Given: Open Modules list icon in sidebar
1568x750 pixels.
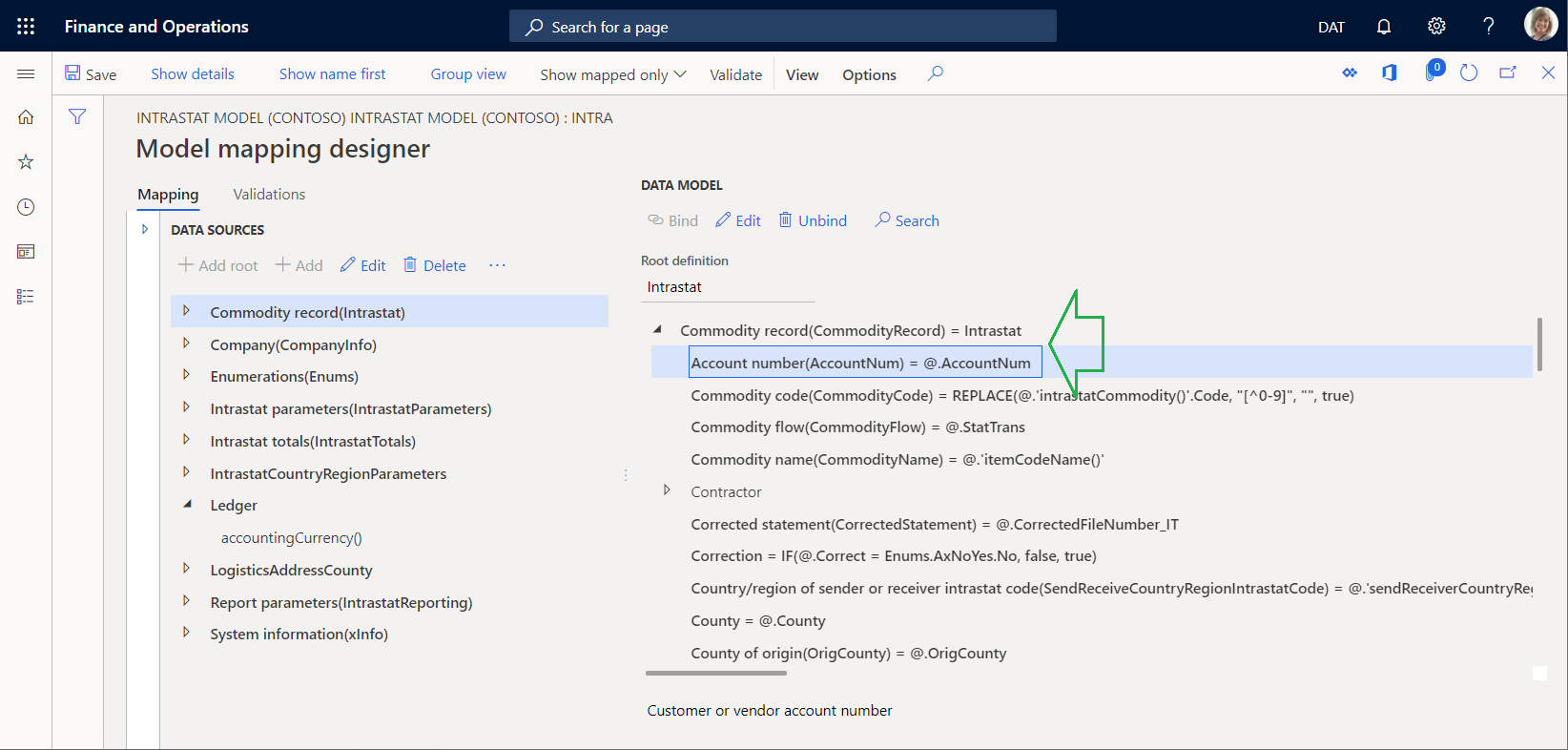Looking at the screenshot, I should [26, 297].
